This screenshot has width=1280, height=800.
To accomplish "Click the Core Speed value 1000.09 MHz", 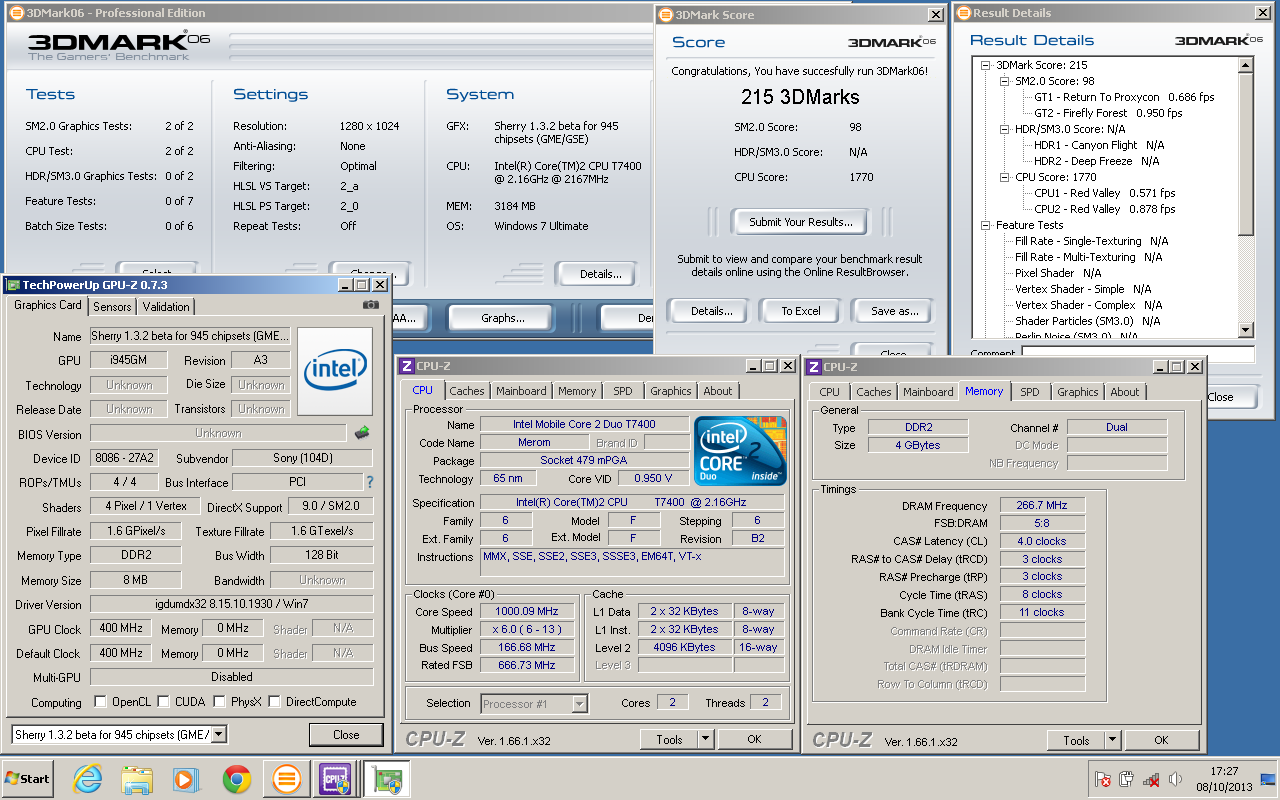I will click(x=527, y=611).
